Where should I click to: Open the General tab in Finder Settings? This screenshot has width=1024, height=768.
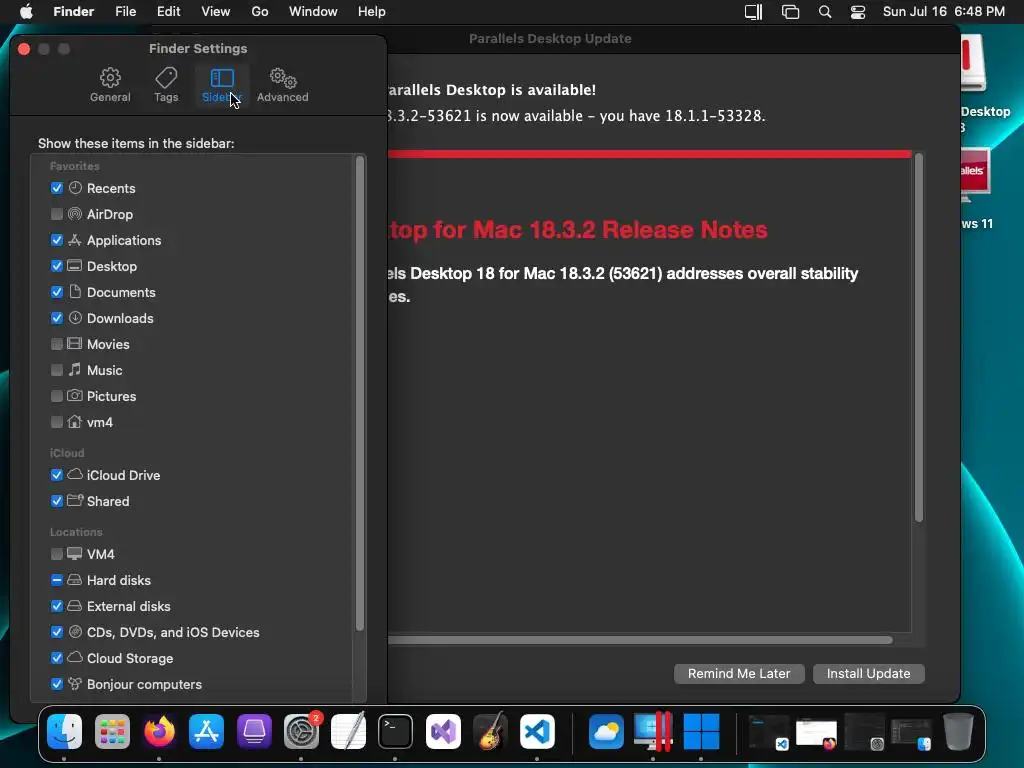click(x=110, y=85)
